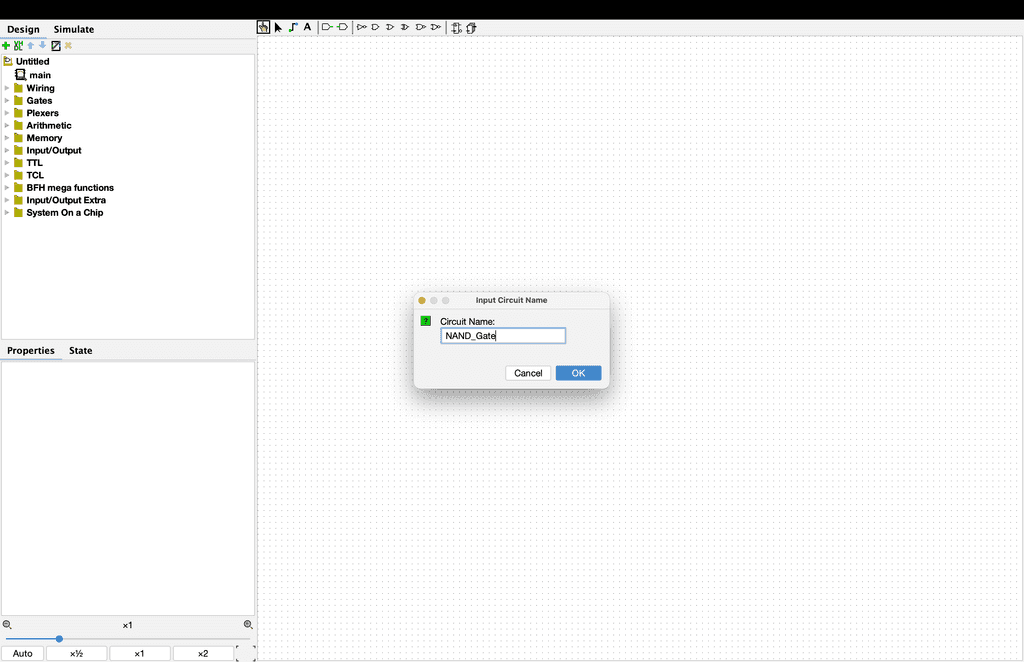The height and width of the screenshot is (662, 1024).
Task: Select the main circuit in tree
Action: 40,75
